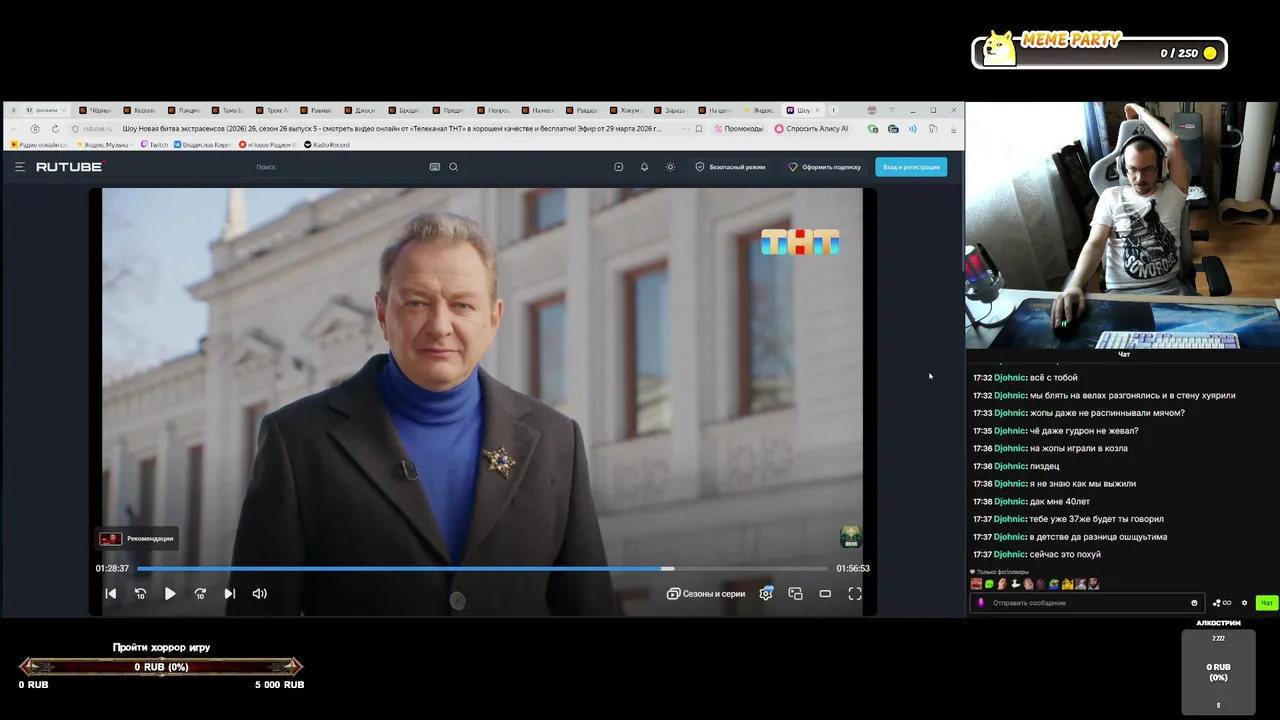This screenshot has width=1280, height=720.
Task: Seek on video progress bar
Action: coord(483,568)
